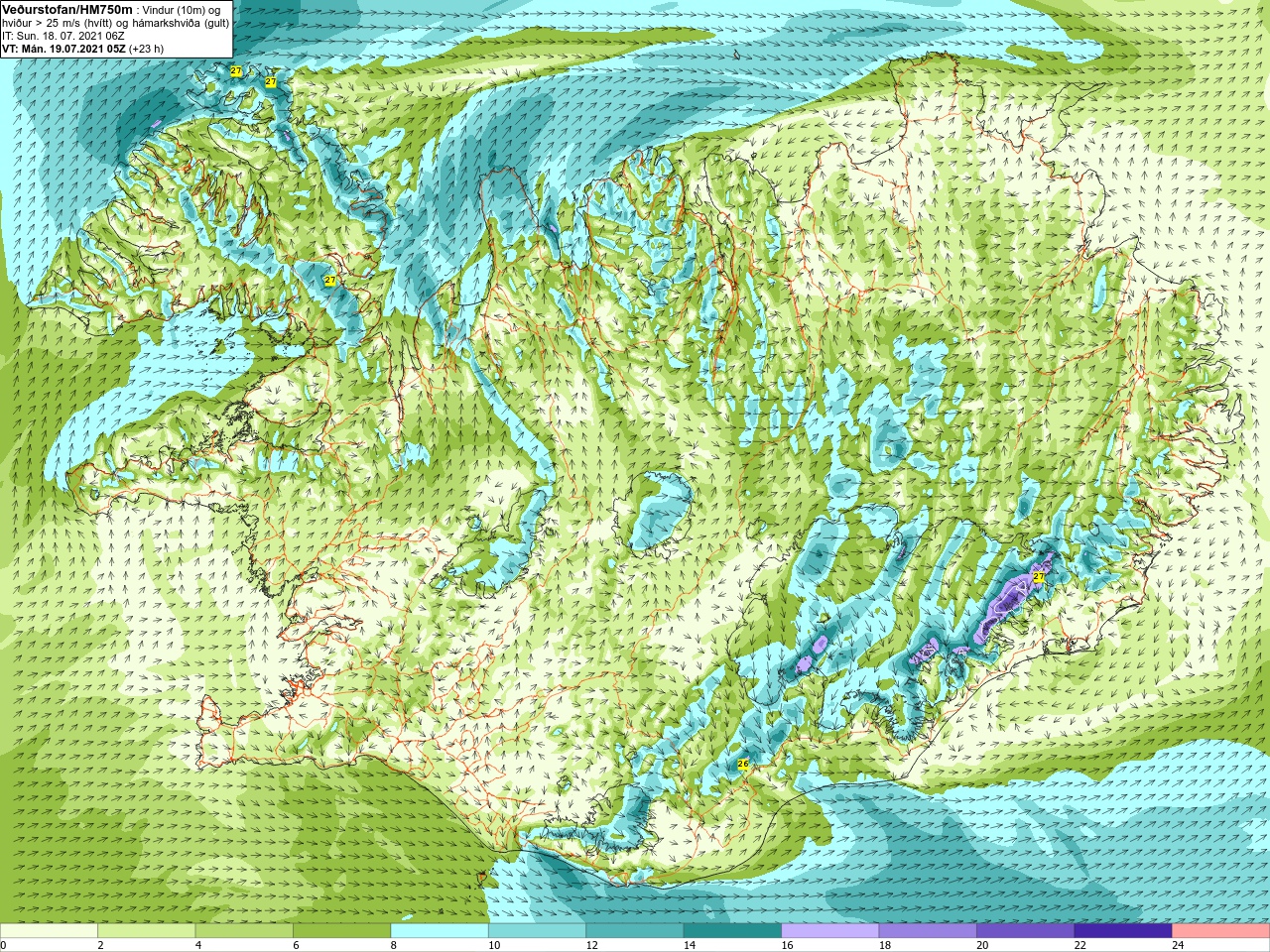Click the 'hviður > 25 m/s (hvítt)' line
The width and height of the screenshot is (1270, 952).
(x=65, y=23)
